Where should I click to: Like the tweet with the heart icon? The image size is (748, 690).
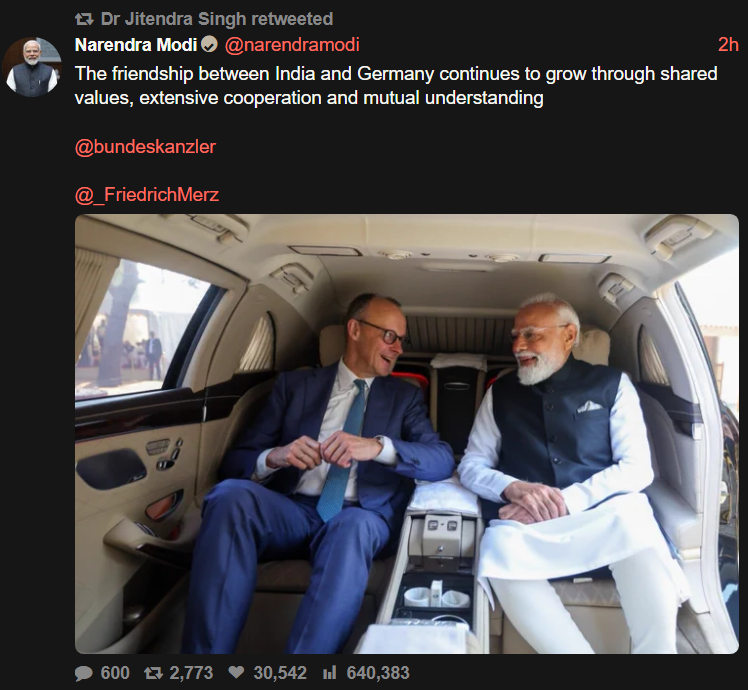coord(238,673)
